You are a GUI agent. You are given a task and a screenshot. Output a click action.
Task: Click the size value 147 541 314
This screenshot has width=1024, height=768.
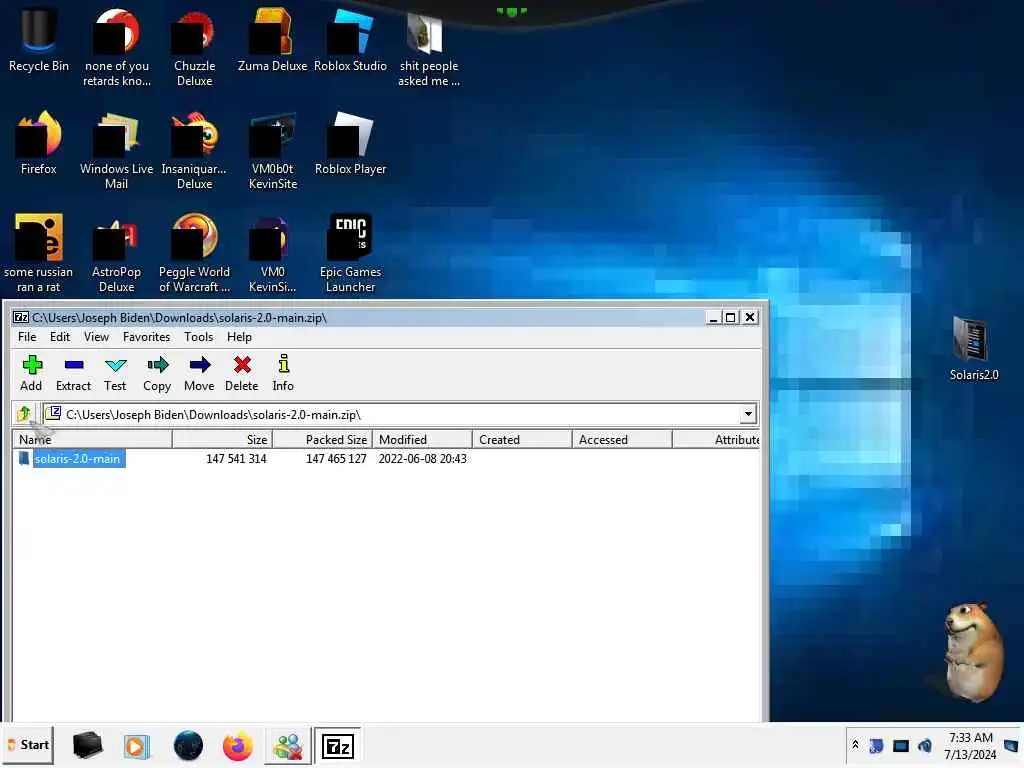[x=236, y=458]
